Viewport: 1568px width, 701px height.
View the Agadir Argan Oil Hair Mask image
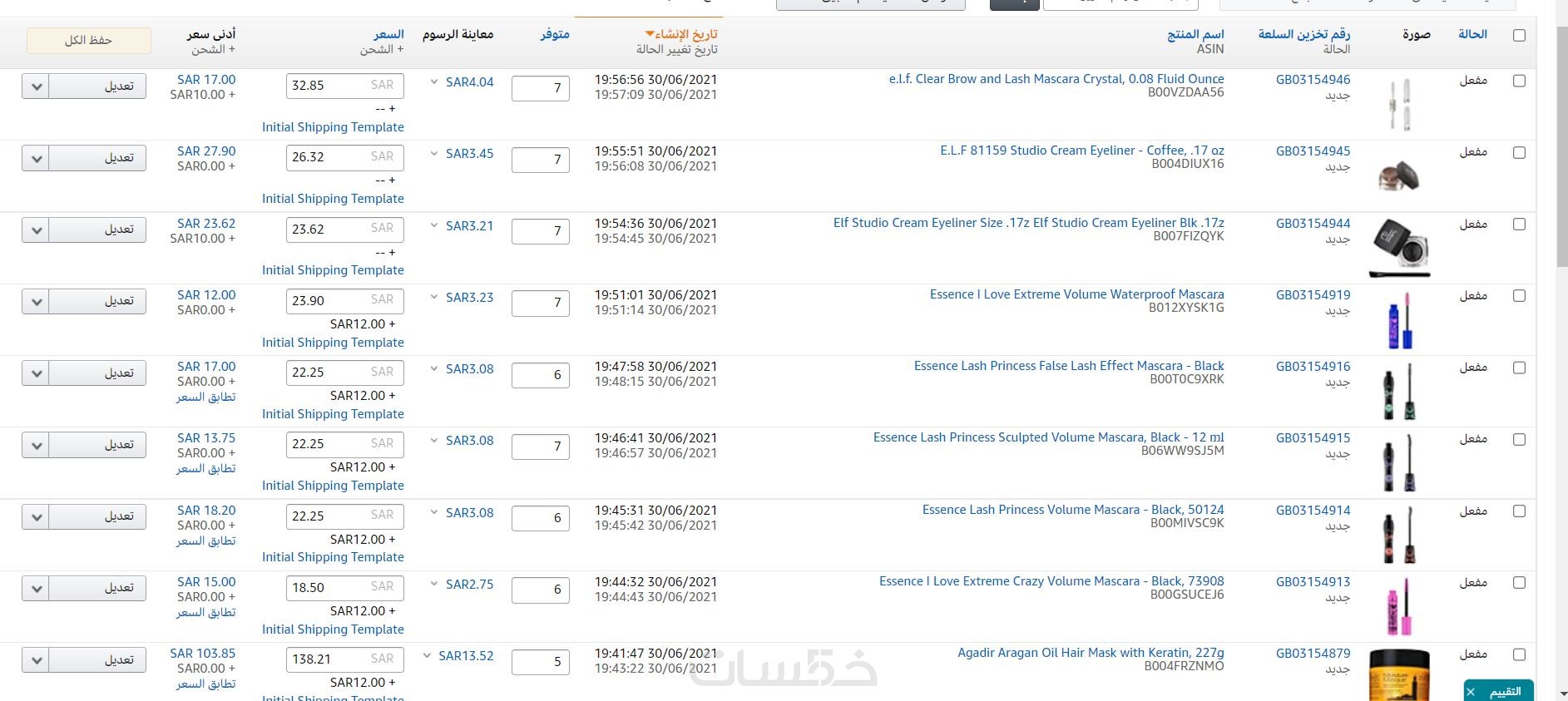(1399, 675)
